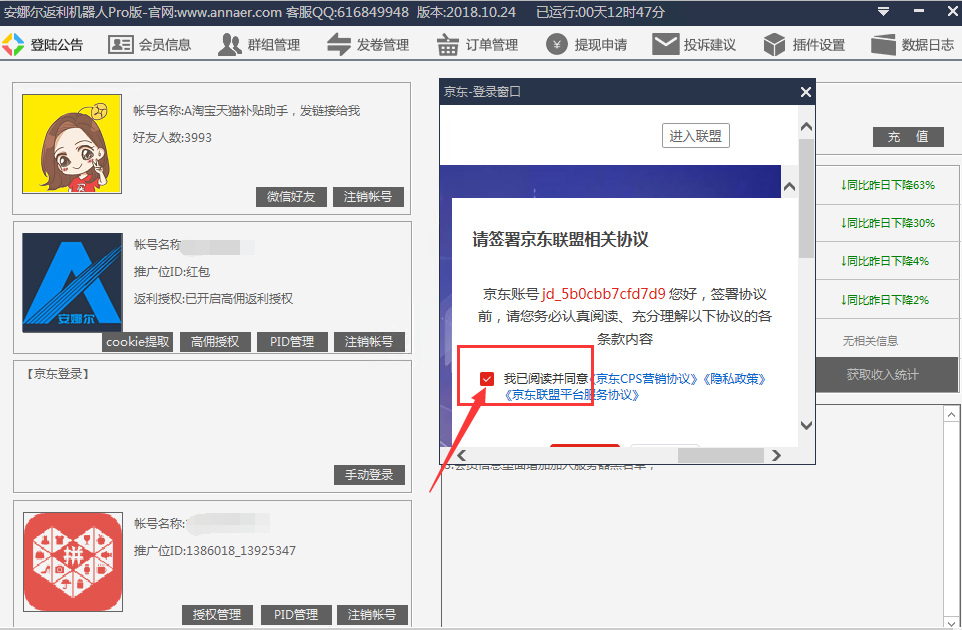Click PID管理 on the Pinduoduo card

coord(296,615)
